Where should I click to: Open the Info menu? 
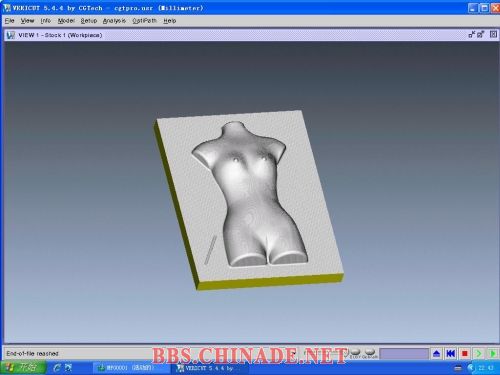[46, 21]
